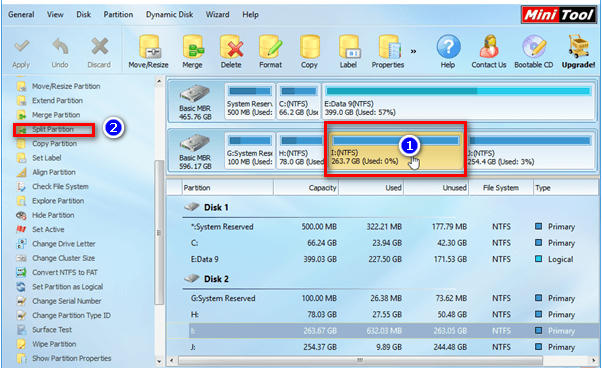Select the C:(NTFS) partition block
The height and width of the screenshot is (368, 602).
click(298, 101)
